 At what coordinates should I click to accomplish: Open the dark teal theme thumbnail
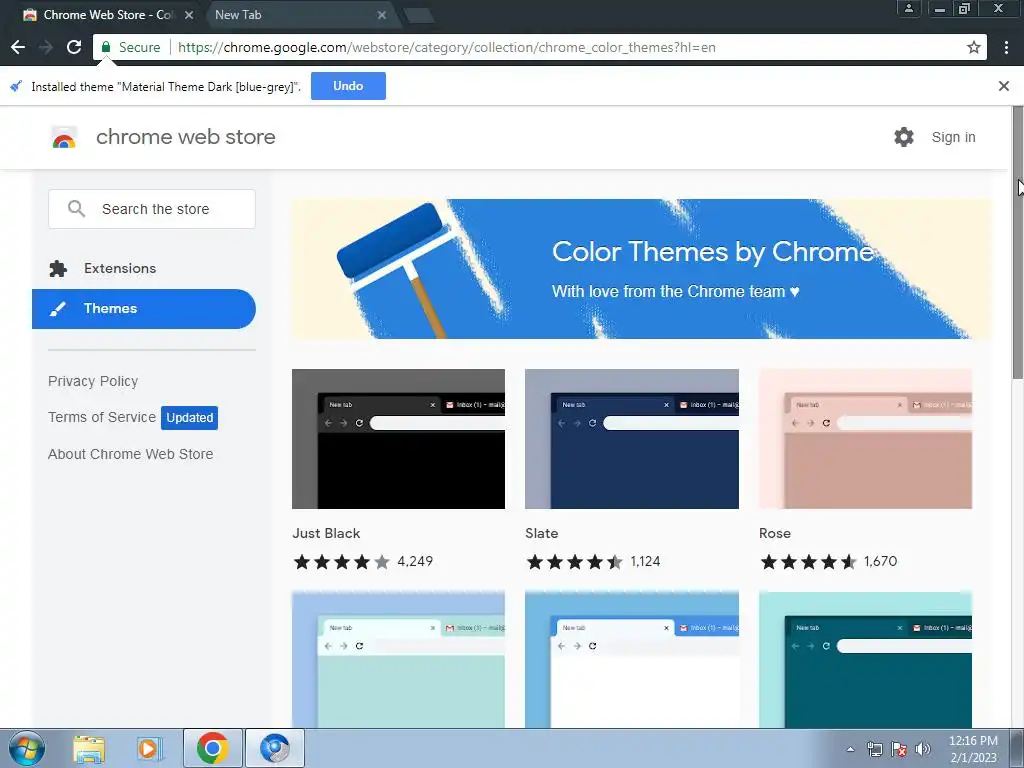[865, 660]
